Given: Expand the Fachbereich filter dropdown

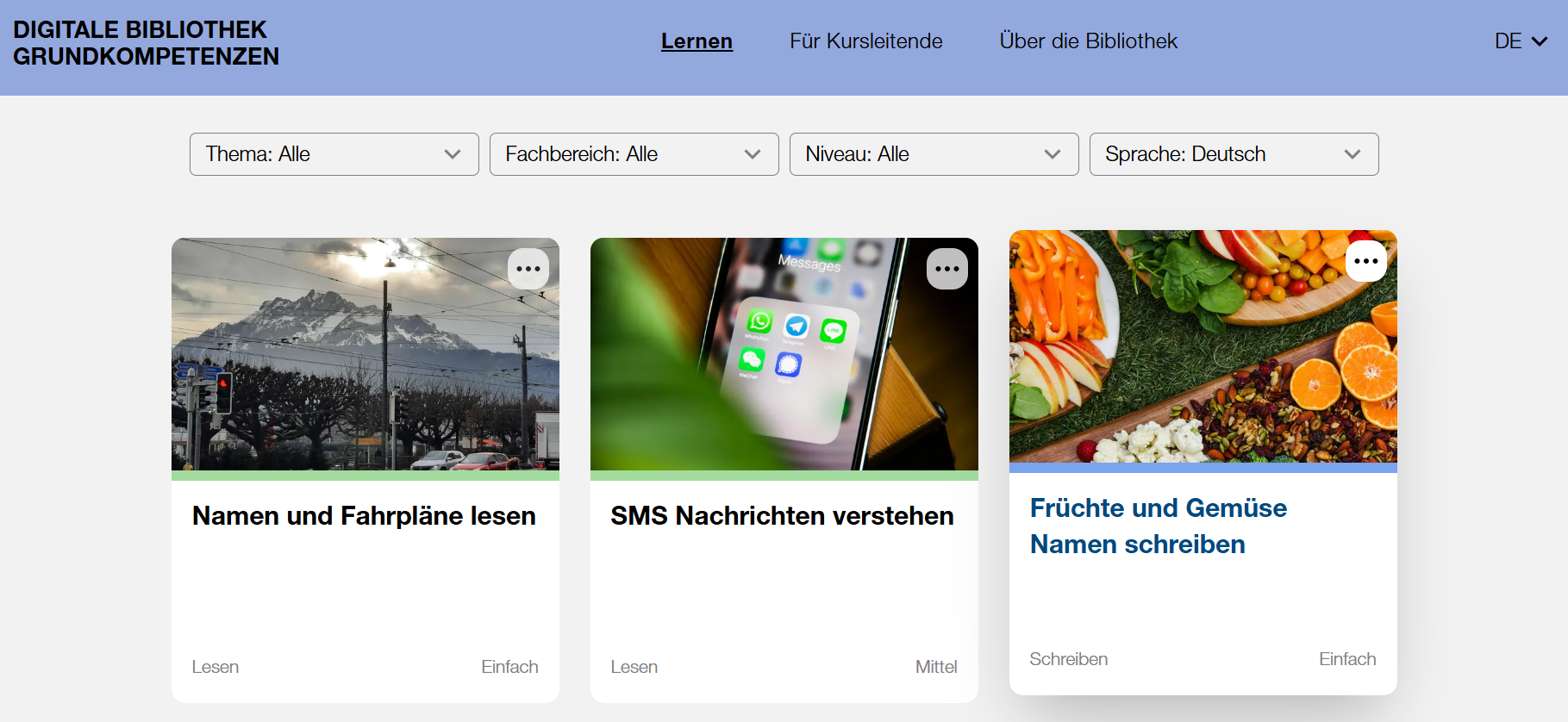Looking at the screenshot, I should [x=634, y=154].
